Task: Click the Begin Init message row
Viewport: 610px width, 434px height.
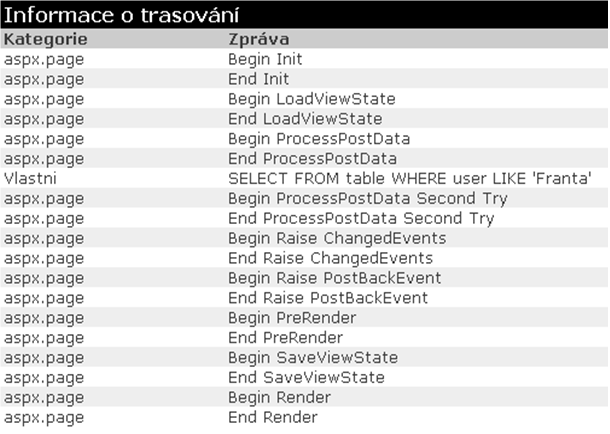Action: [x=304, y=59]
